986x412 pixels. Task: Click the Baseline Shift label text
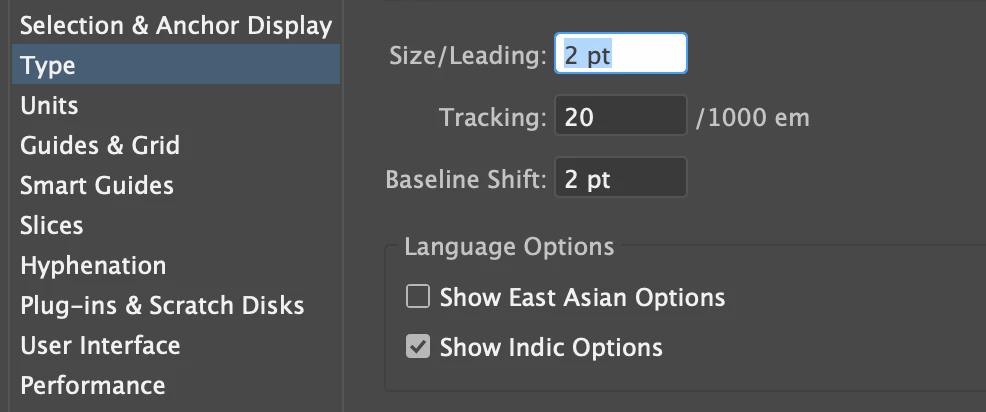(466, 181)
